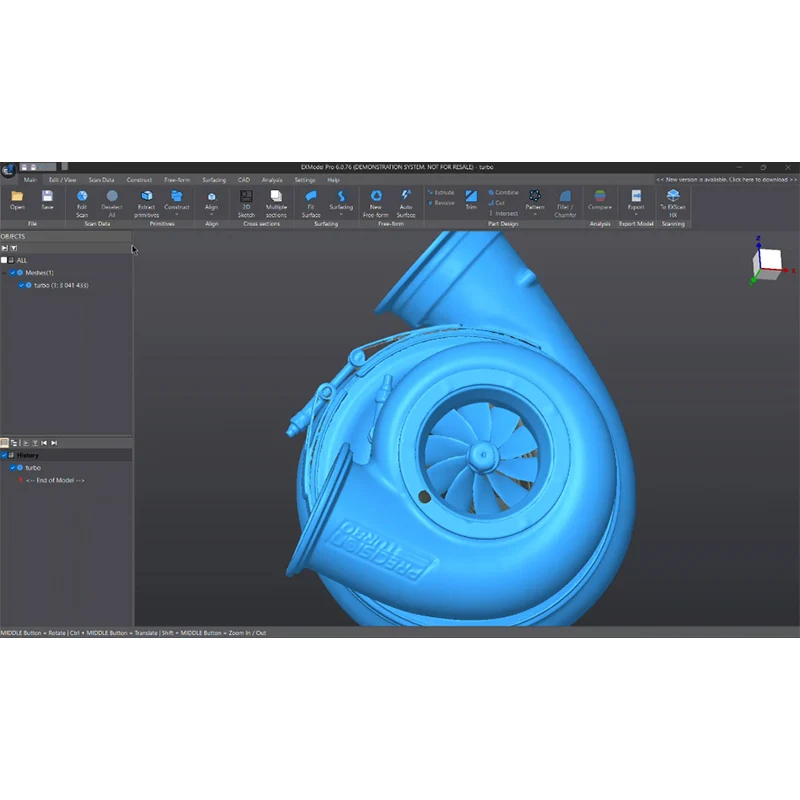This screenshot has height=800, width=800.
Task: Select the Extrude command
Action: point(441,192)
